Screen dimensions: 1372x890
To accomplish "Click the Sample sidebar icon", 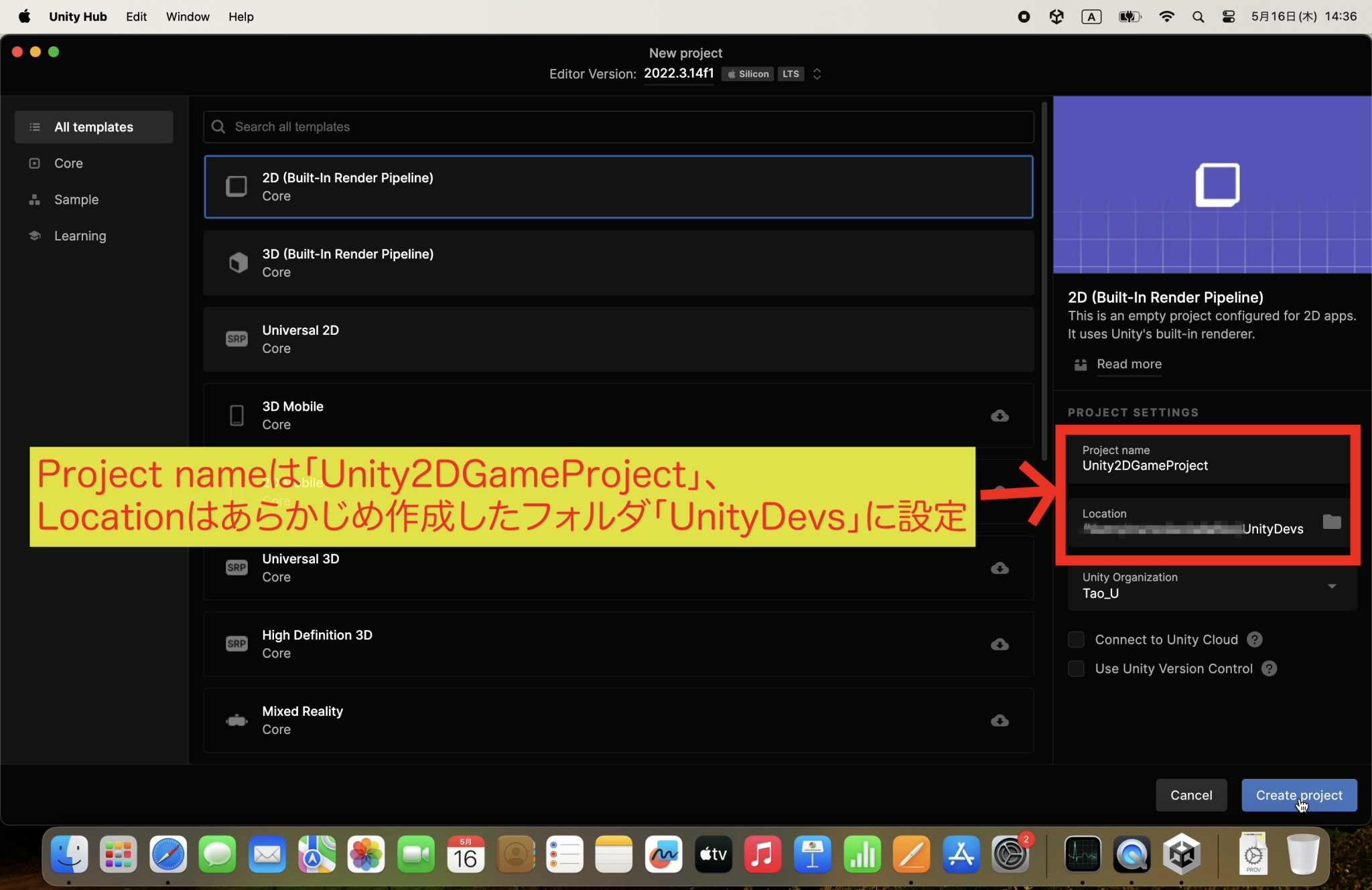I will point(34,199).
